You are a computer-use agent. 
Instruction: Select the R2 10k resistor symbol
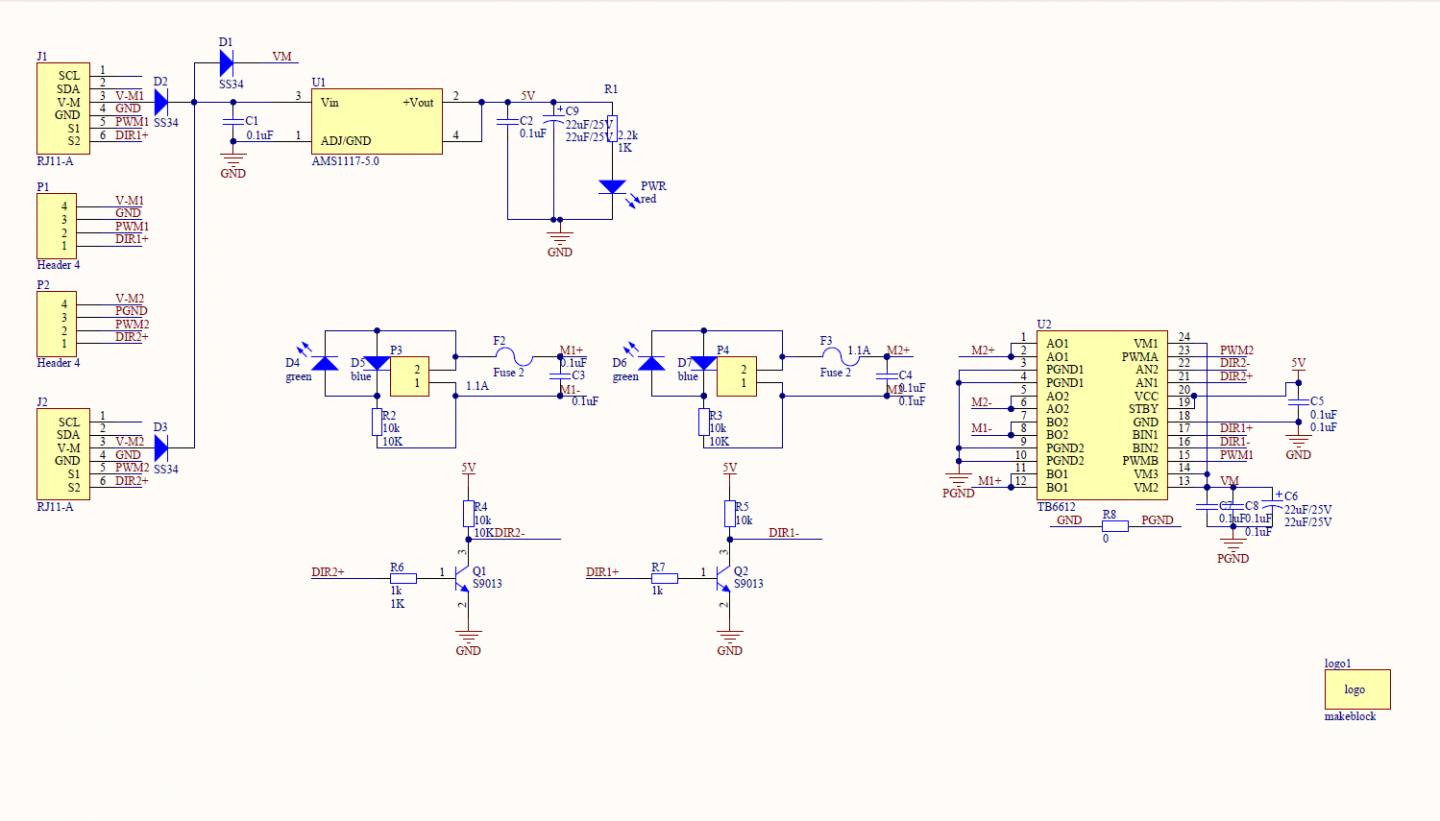[x=377, y=421]
